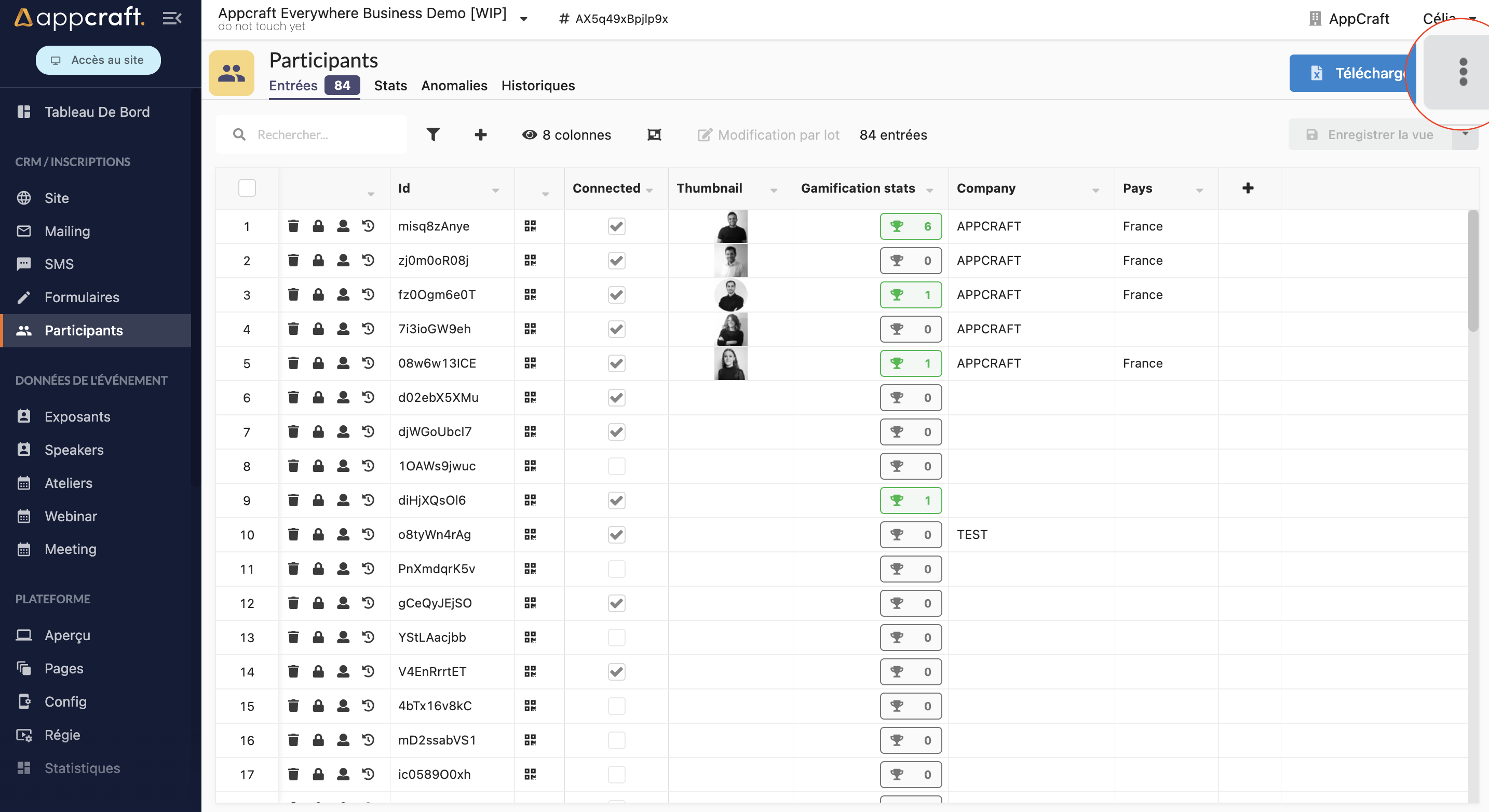Switch to the Anomalies tab

tap(454, 86)
